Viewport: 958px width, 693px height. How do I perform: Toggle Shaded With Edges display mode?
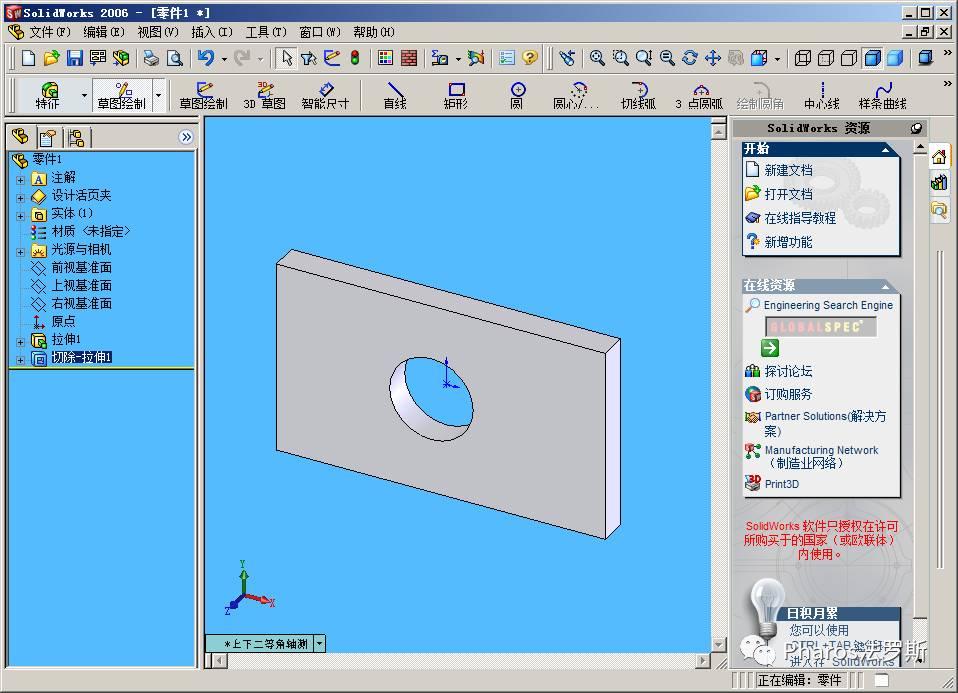(x=872, y=58)
